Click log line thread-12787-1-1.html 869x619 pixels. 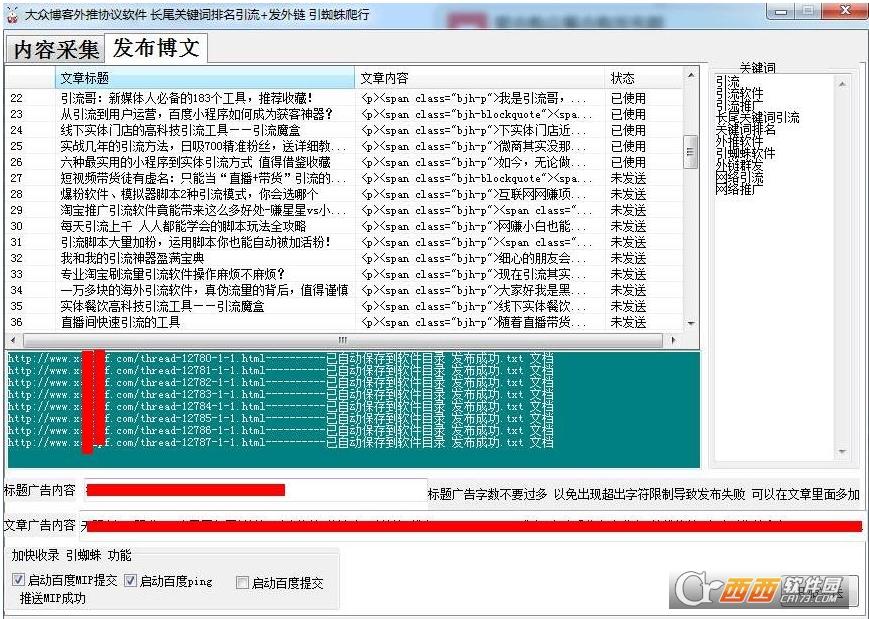[x=280, y=442]
